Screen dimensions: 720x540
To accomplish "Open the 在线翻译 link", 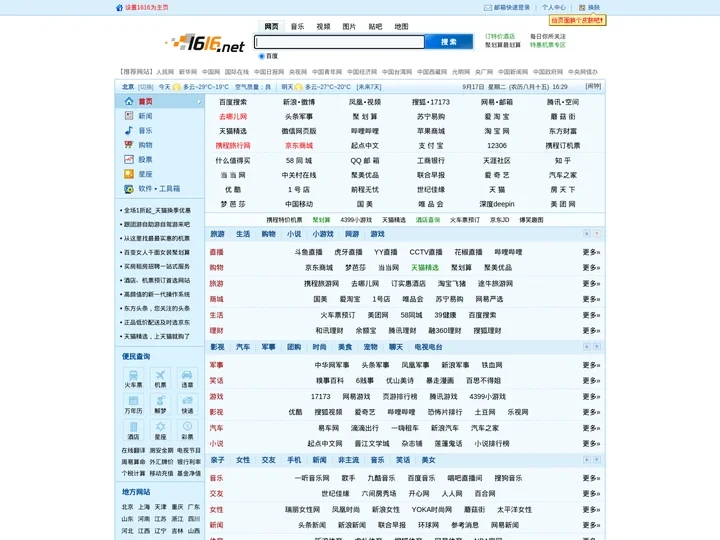I will coord(133,450).
